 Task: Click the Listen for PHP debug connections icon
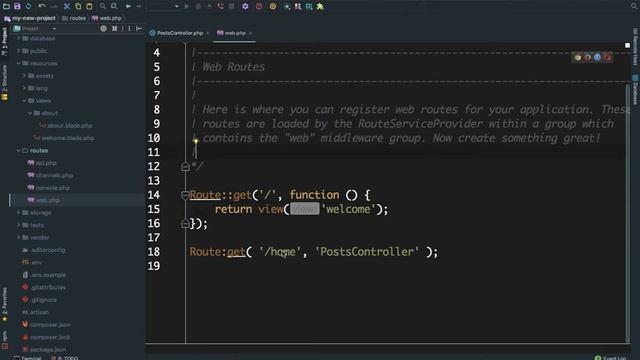(x=220, y=6)
